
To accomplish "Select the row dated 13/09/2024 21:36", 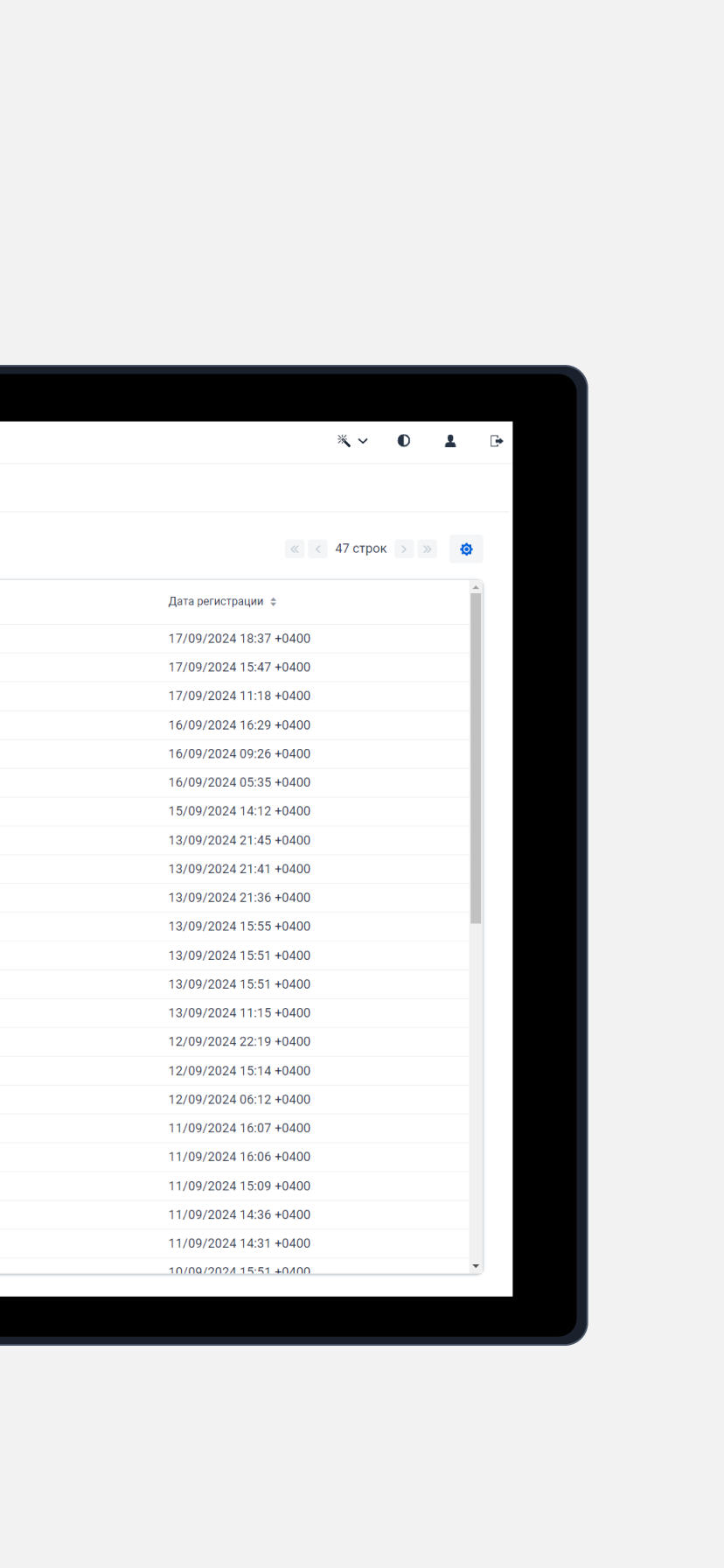I will (239, 898).
